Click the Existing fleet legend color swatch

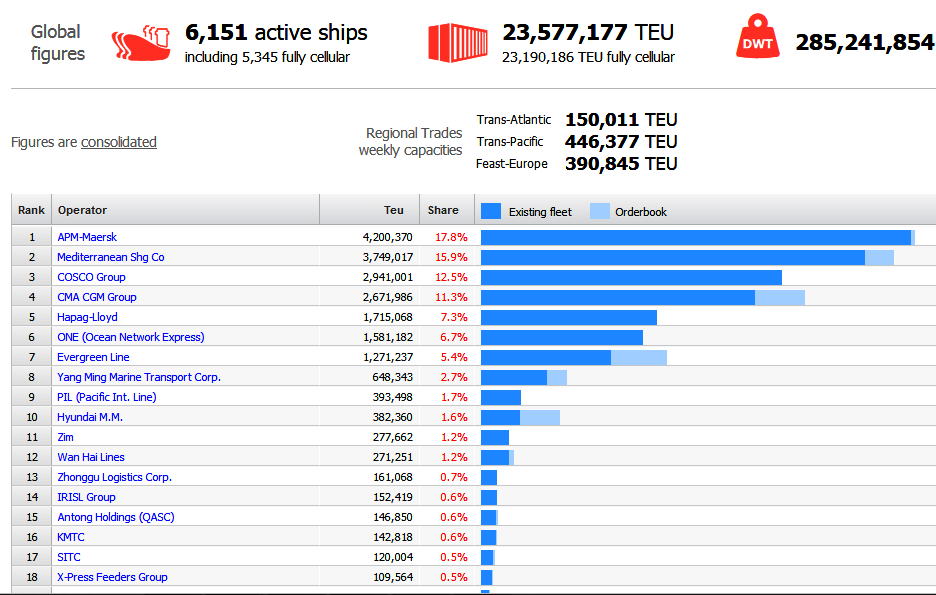[491, 211]
